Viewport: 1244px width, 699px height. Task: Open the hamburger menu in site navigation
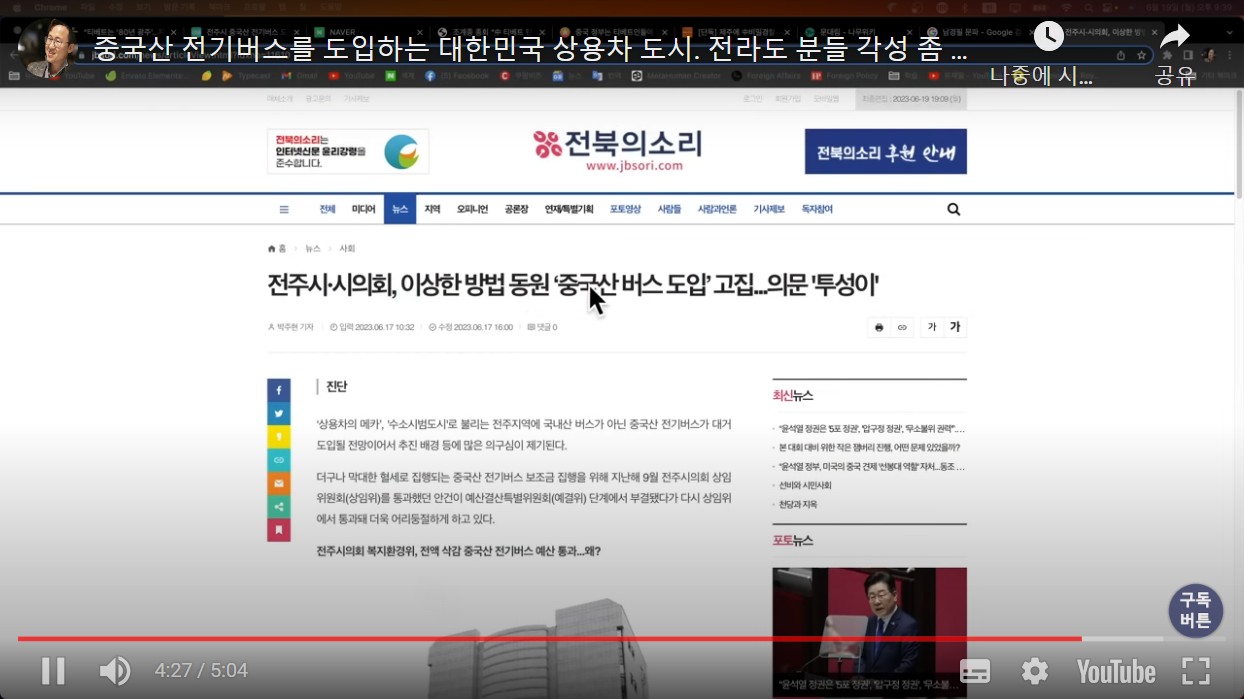pos(284,210)
